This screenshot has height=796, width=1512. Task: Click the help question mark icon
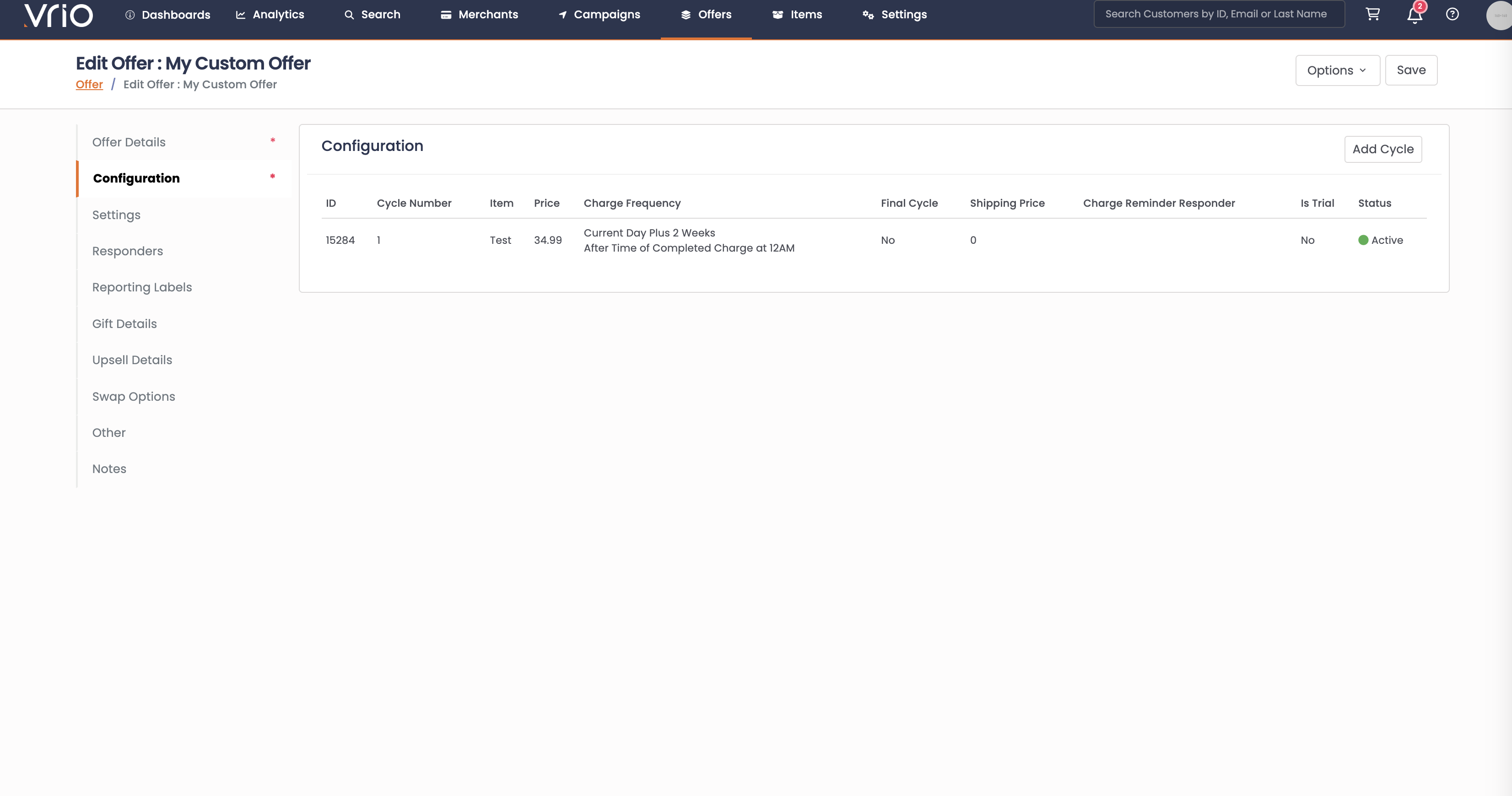pos(1452,14)
